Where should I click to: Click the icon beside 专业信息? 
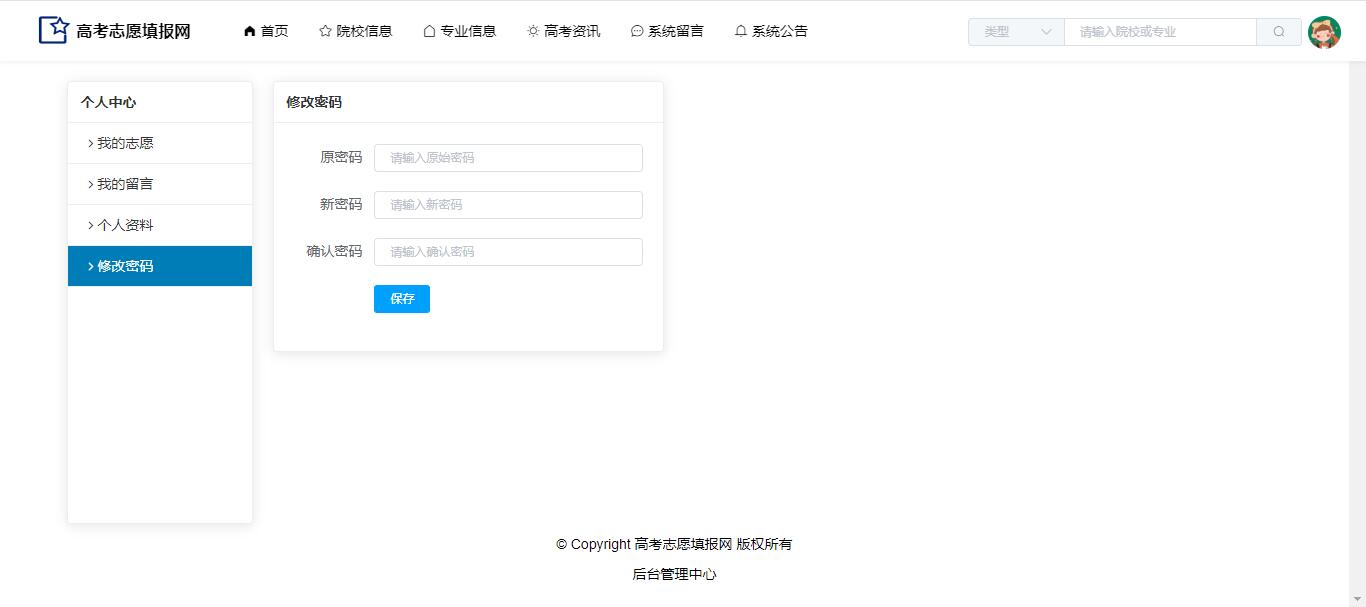point(429,31)
